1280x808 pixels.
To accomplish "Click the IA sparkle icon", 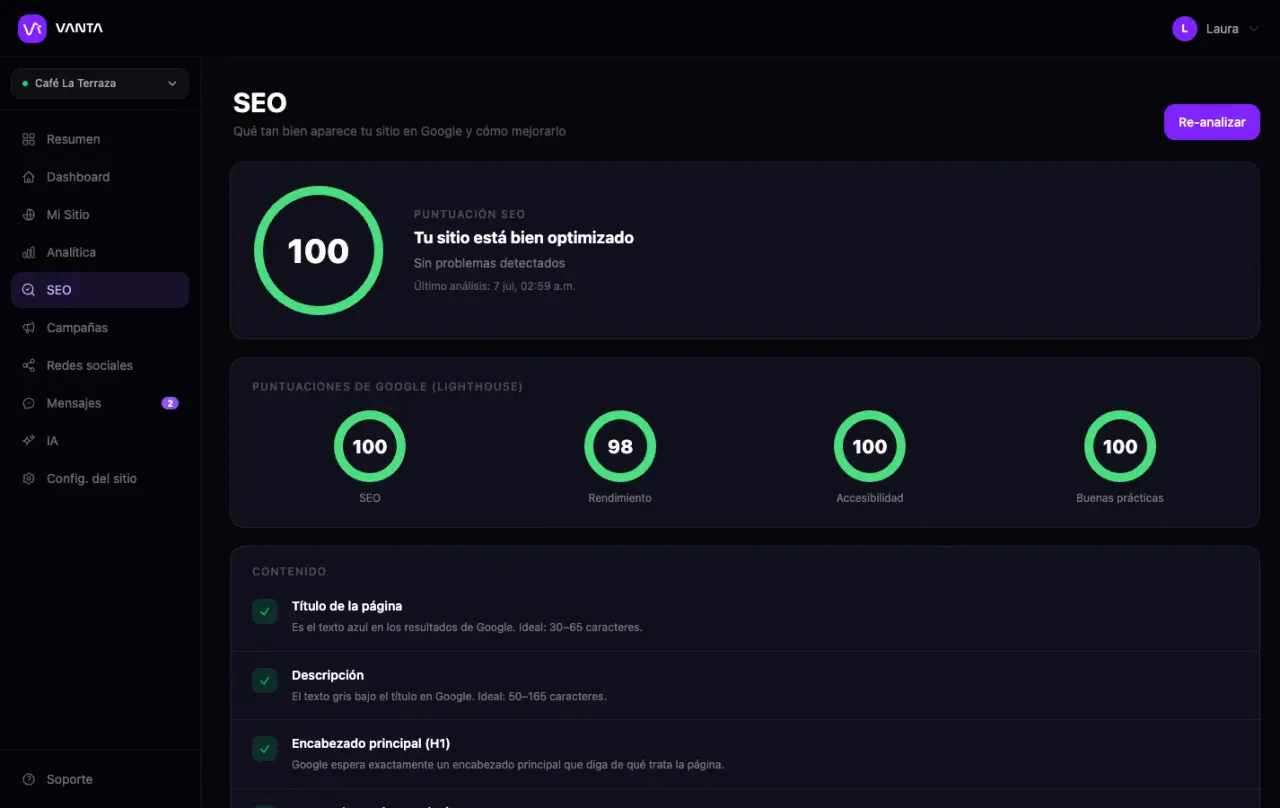I will click(x=28, y=441).
